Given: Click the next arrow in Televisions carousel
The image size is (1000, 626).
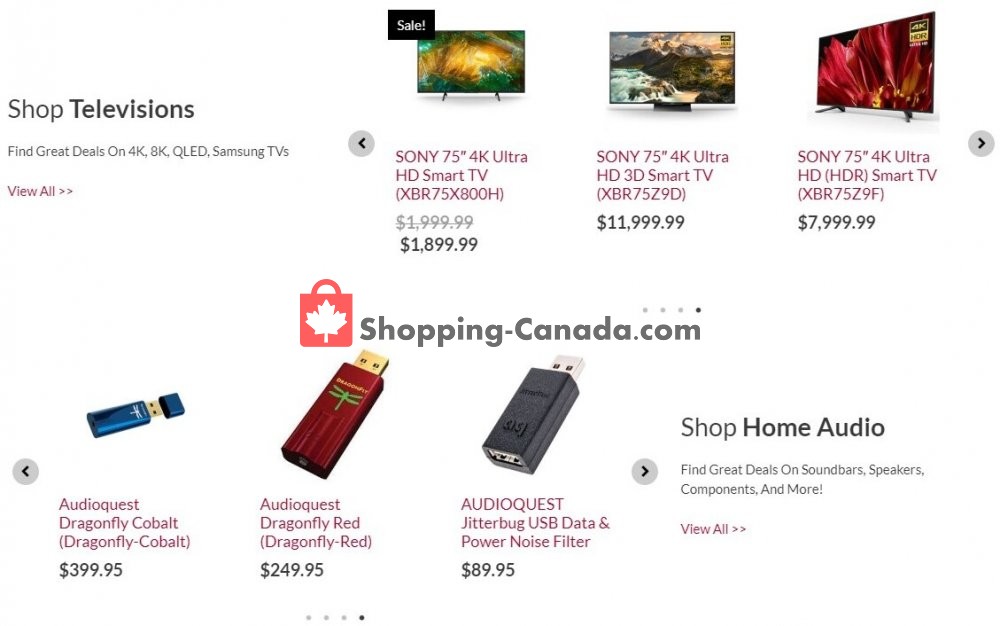Looking at the screenshot, I should (981, 143).
